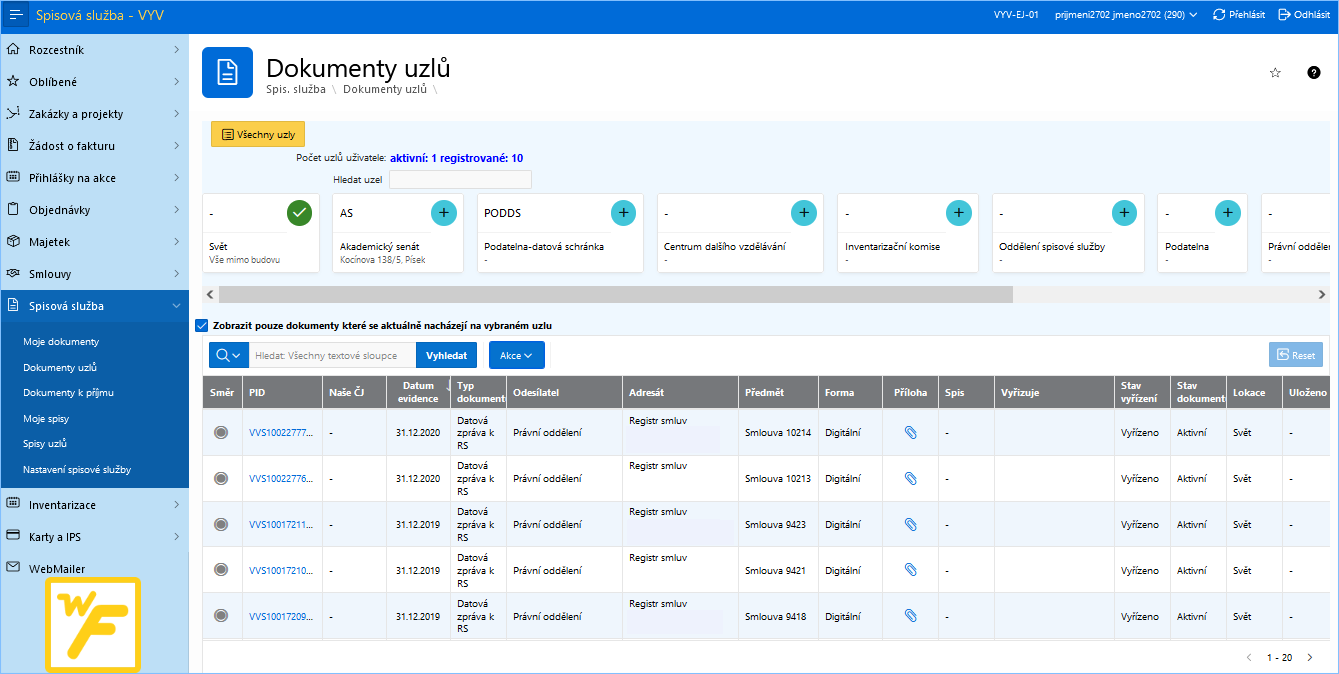The image size is (1339, 674).
Task: Click the green checkmark on Svět node
Action: pos(299,213)
